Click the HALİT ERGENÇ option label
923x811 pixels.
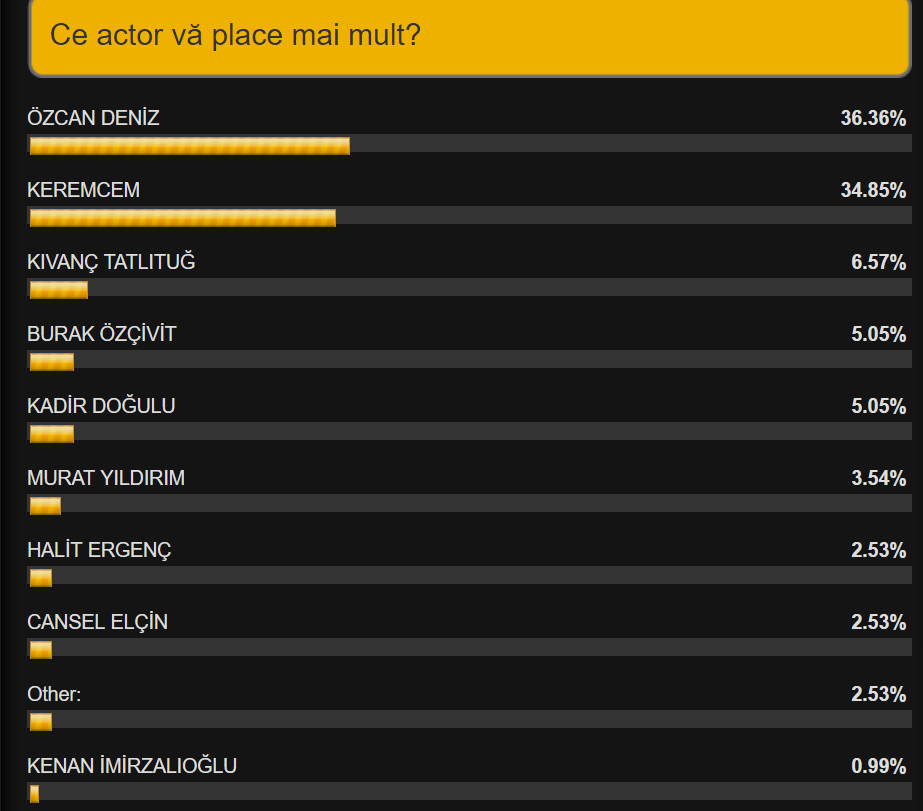[100, 550]
